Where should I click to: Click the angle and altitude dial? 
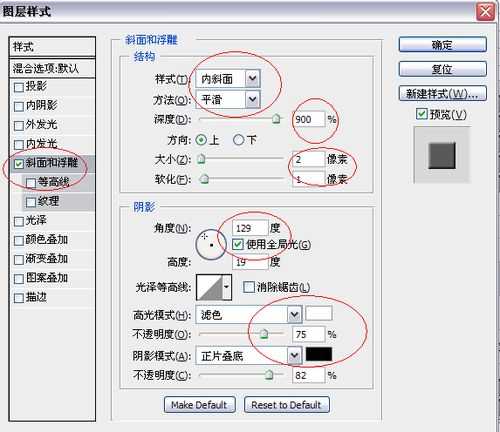point(211,244)
